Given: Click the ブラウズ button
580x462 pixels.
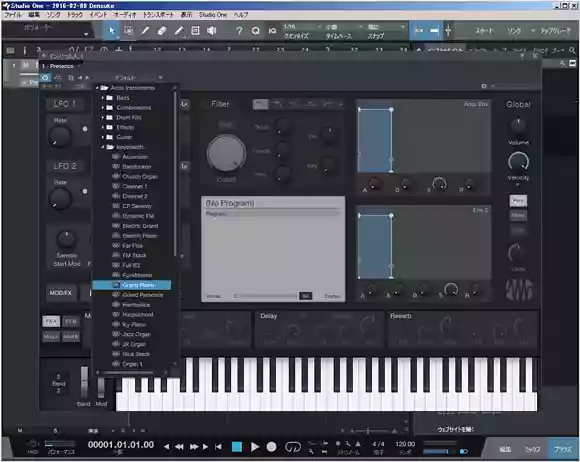Looking at the screenshot, I should click(563, 449).
